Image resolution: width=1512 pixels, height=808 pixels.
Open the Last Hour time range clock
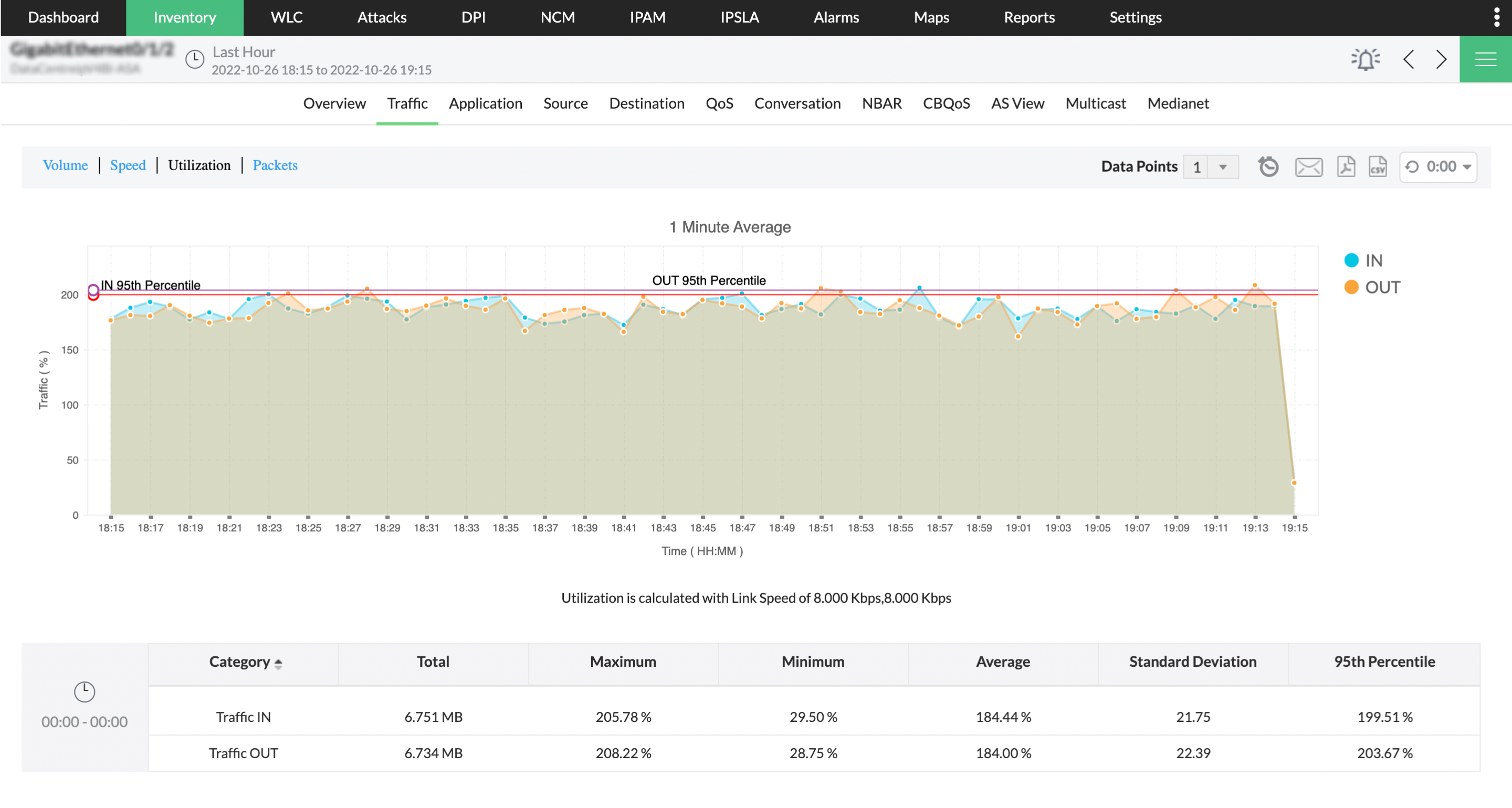click(194, 59)
